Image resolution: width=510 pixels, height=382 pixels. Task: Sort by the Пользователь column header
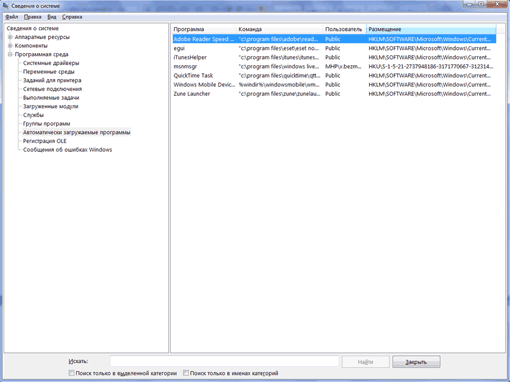click(x=345, y=29)
